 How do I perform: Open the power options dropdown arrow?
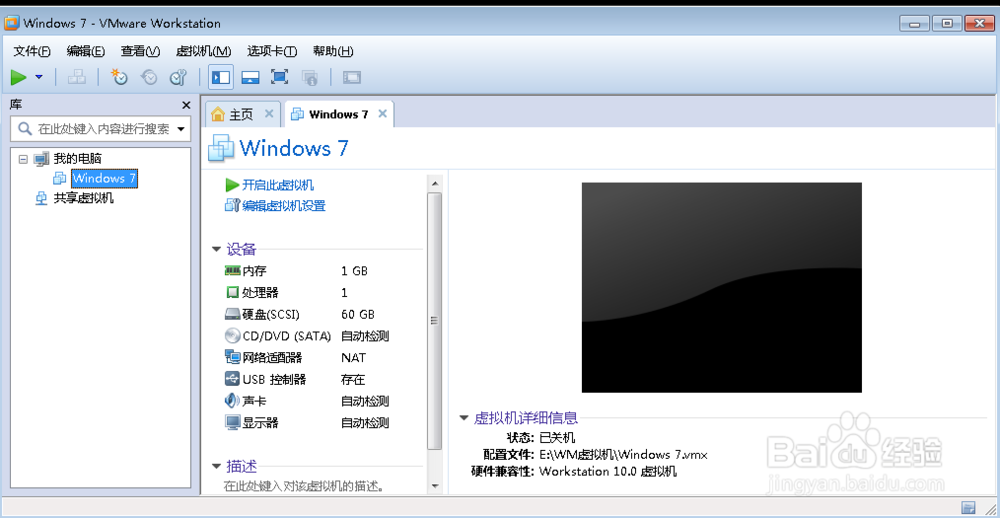(x=39, y=77)
